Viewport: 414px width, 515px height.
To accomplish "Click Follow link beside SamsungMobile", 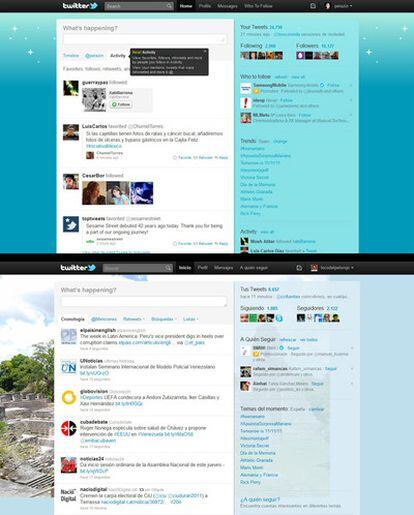I will 333,85.
